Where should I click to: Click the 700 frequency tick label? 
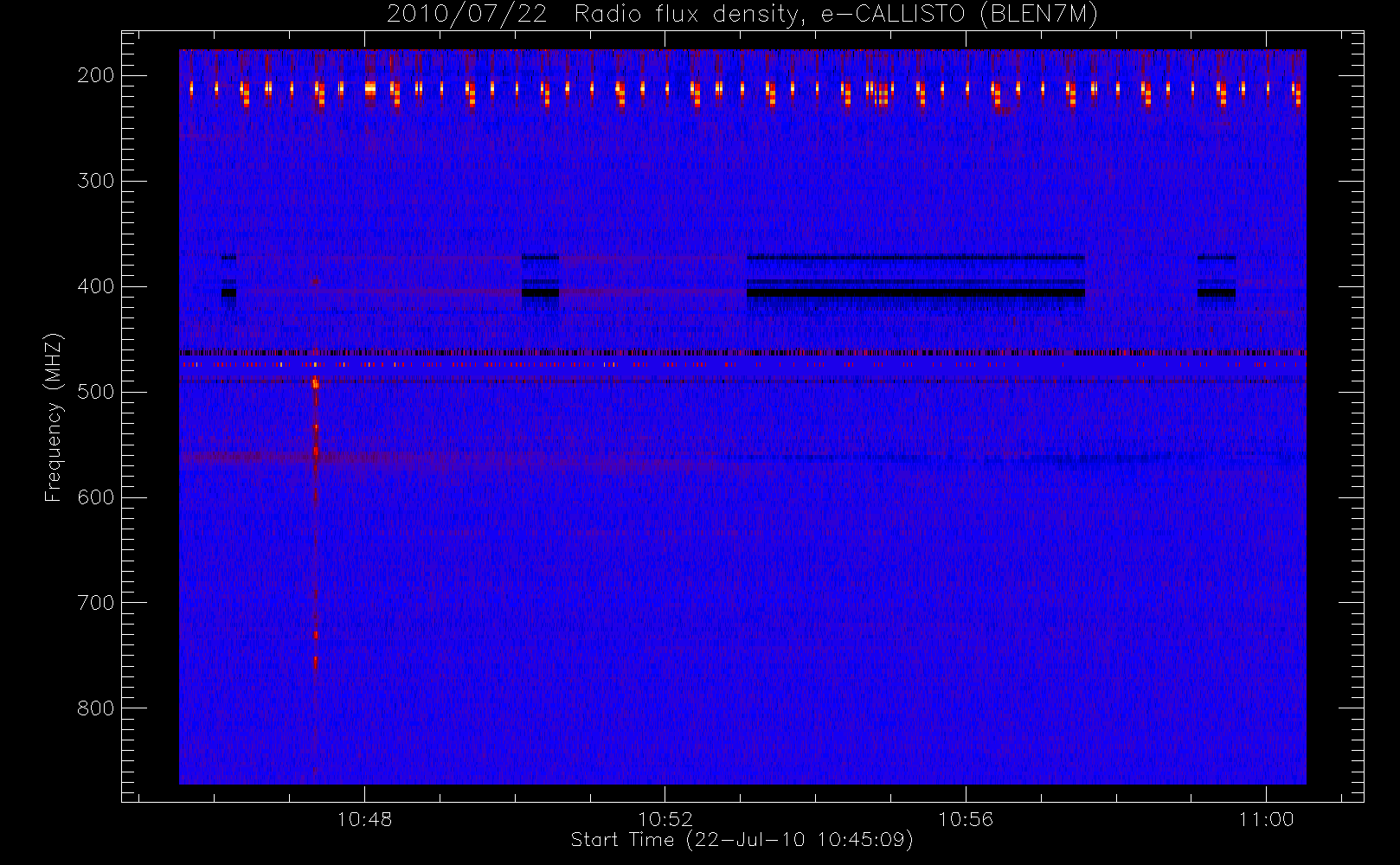point(96,603)
